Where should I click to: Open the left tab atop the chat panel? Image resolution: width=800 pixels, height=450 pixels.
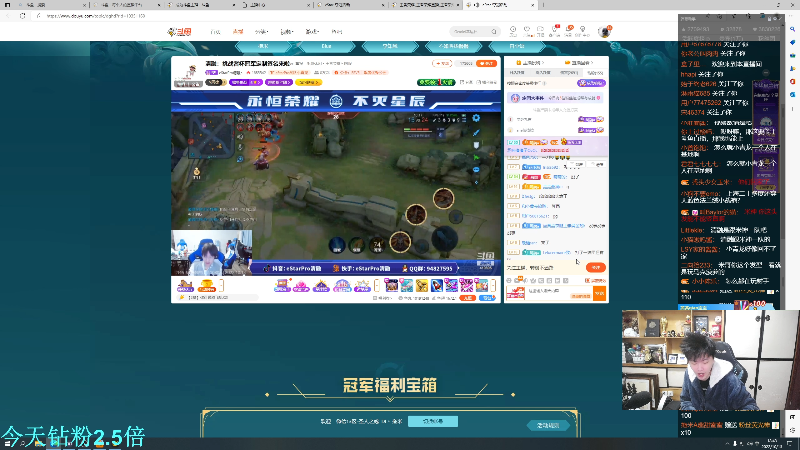(530, 63)
